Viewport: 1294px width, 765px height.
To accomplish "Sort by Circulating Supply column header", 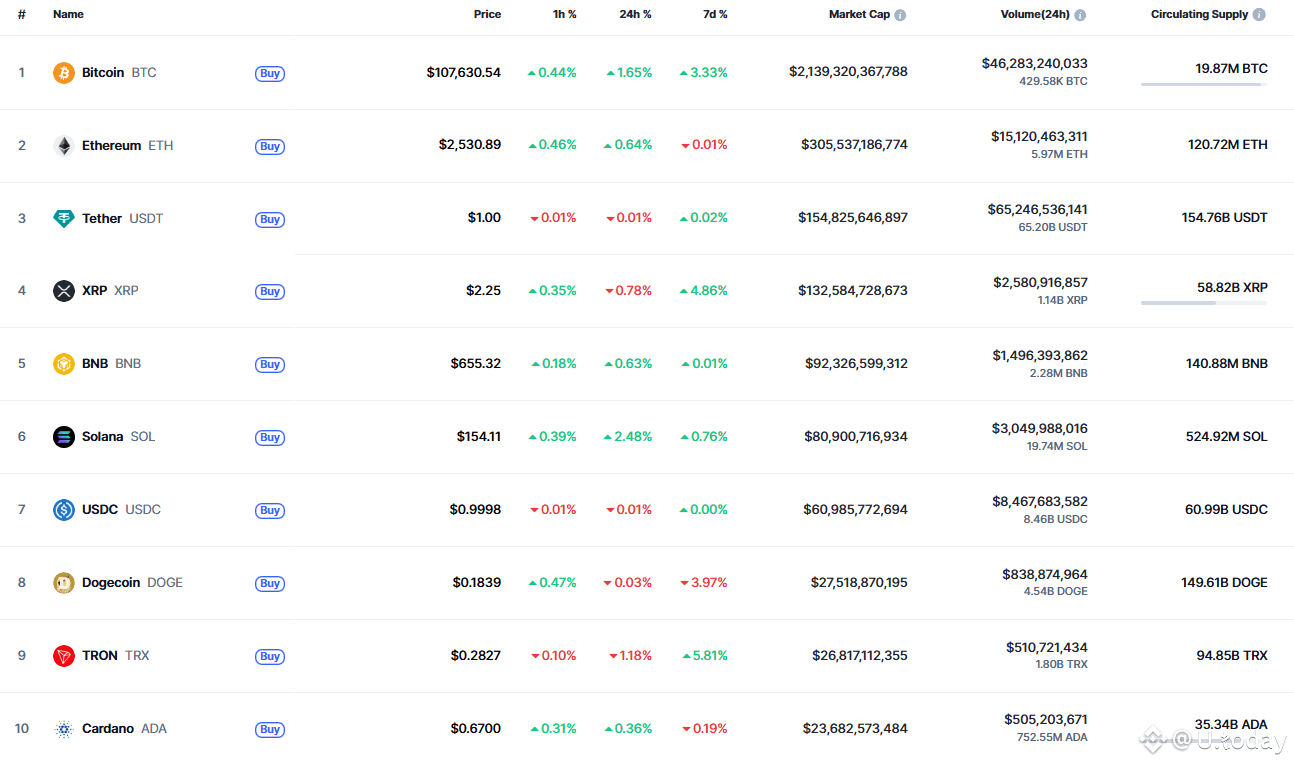I will (1199, 15).
